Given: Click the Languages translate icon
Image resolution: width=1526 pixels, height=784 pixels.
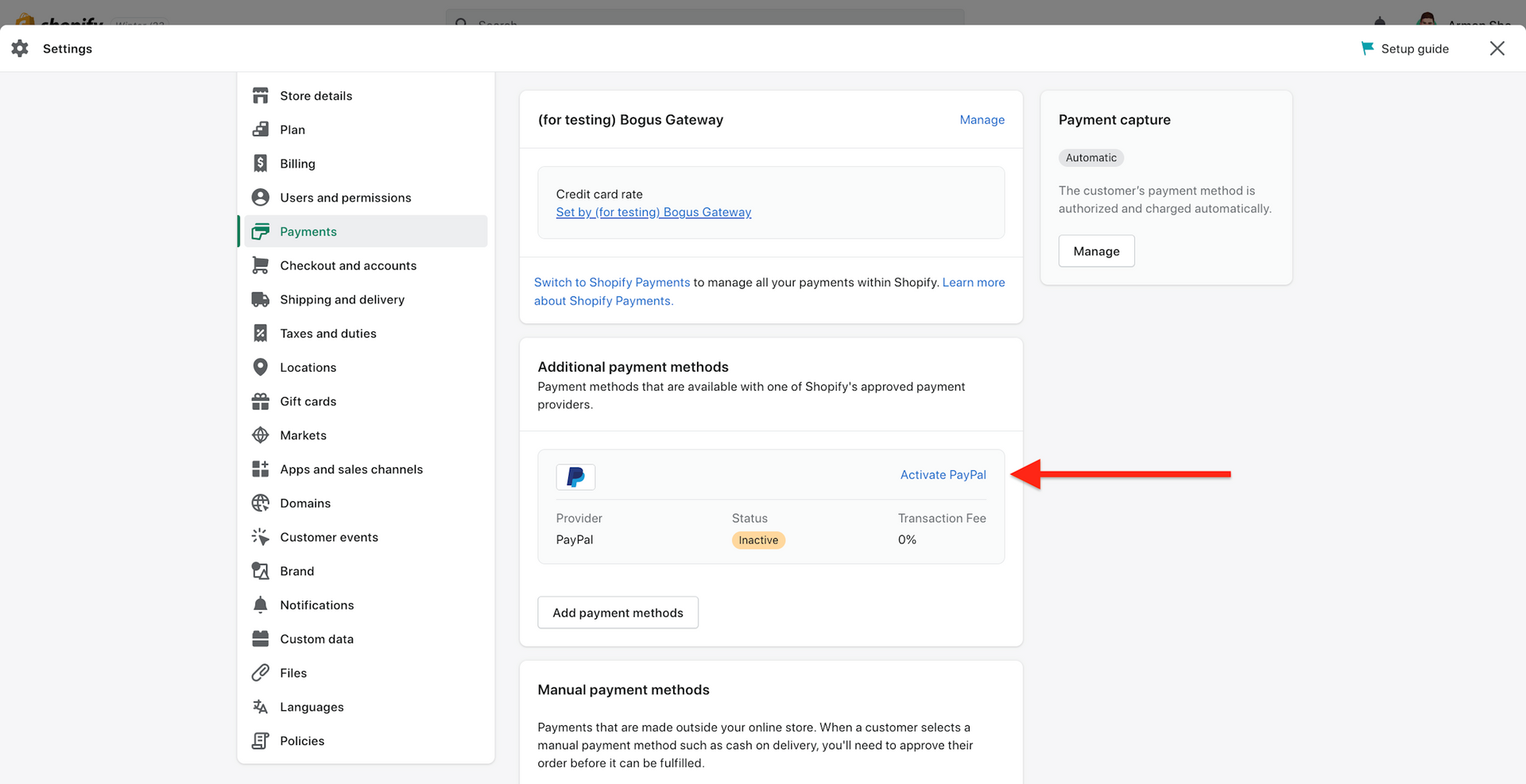Looking at the screenshot, I should (260, 707).
